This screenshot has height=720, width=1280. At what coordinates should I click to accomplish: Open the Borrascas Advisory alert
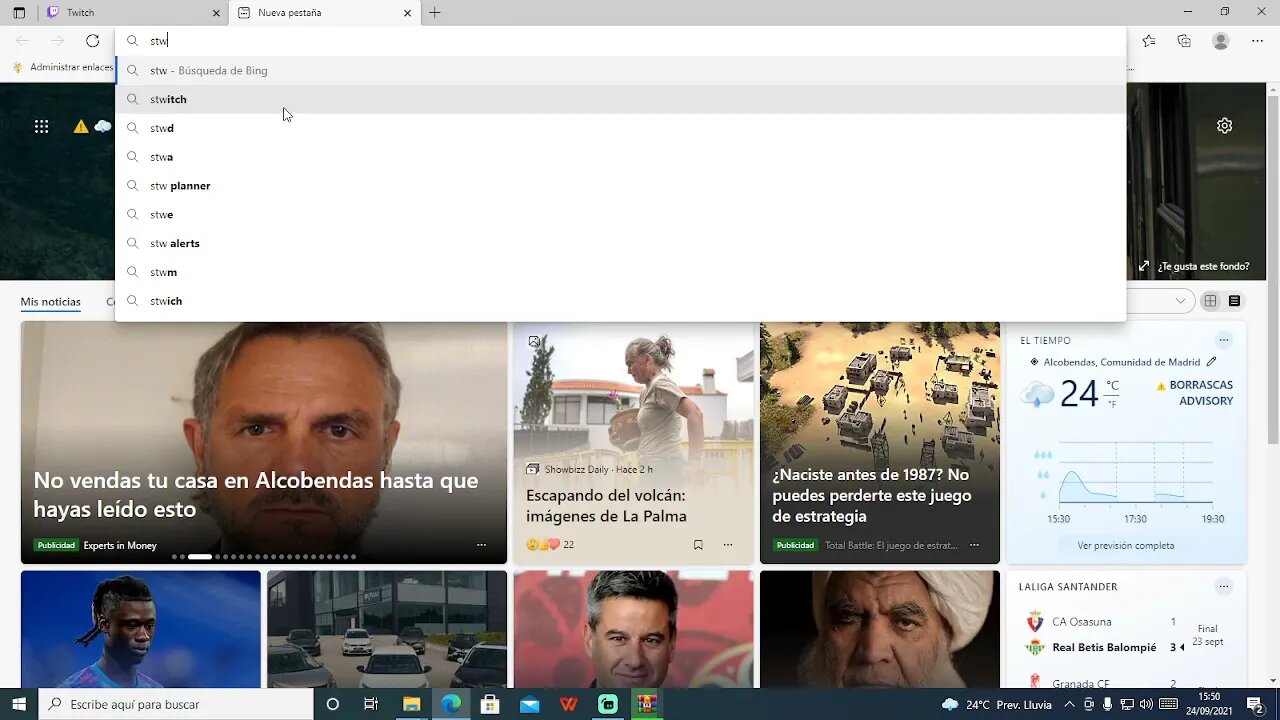click(1195, 393)
